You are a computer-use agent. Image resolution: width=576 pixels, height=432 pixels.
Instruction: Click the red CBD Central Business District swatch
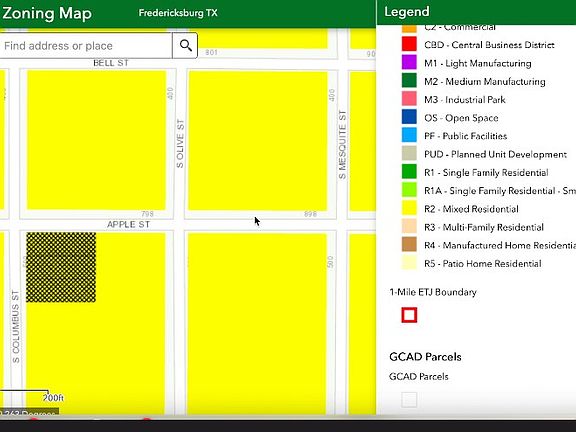coord(409,44)
